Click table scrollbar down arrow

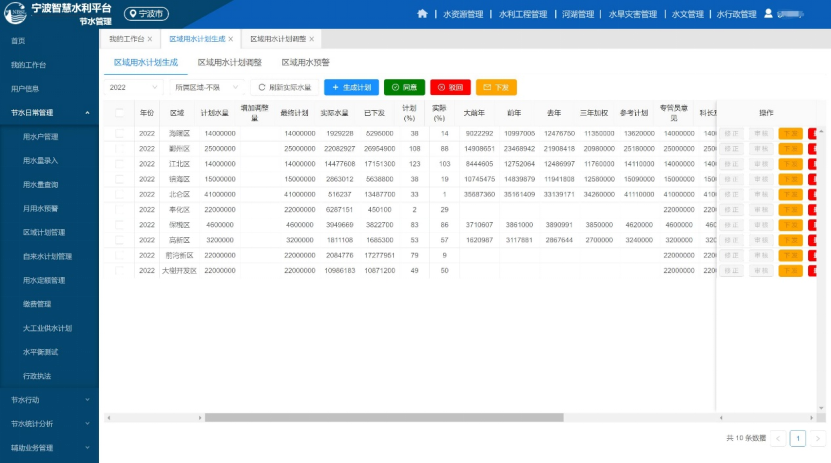click(821, 408)
